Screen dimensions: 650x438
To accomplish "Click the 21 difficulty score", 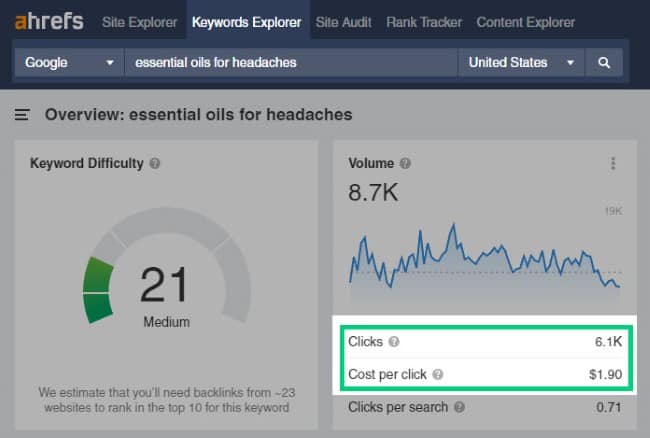I will [165, 285].
